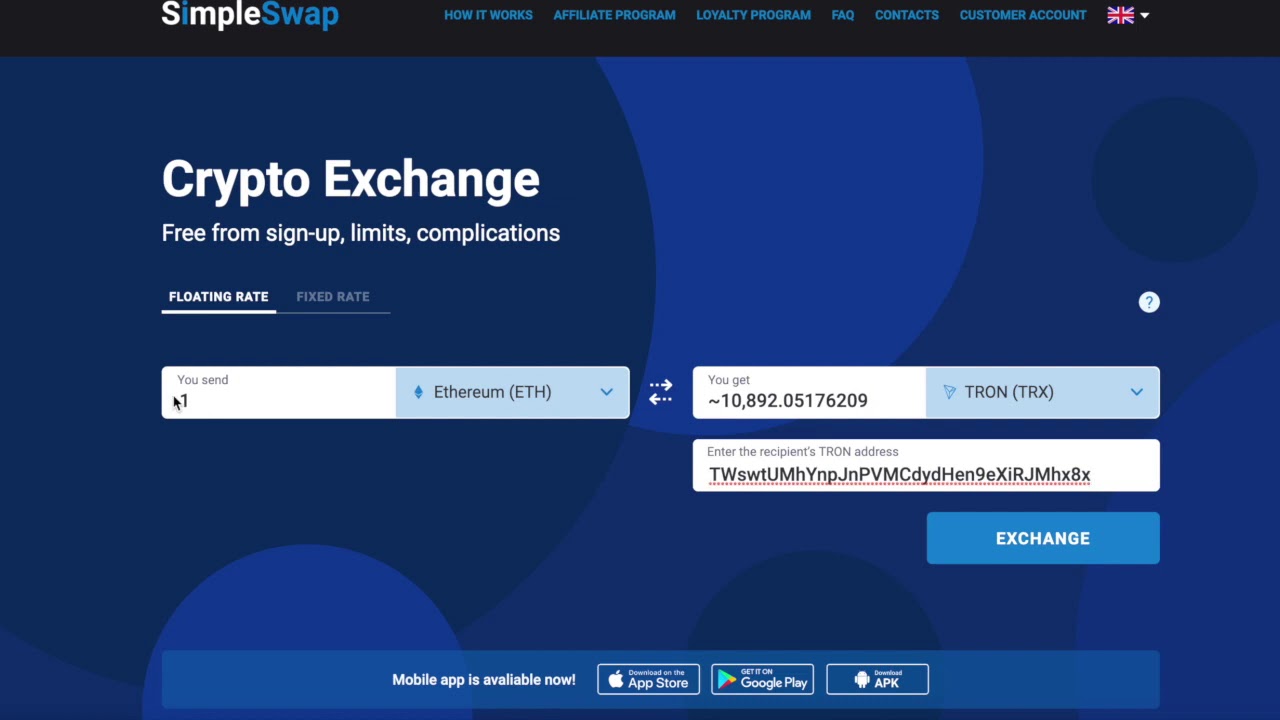Click the SimpleSwap logo
This screenshot has width=1280, height=720.
(x=250, y=14)
